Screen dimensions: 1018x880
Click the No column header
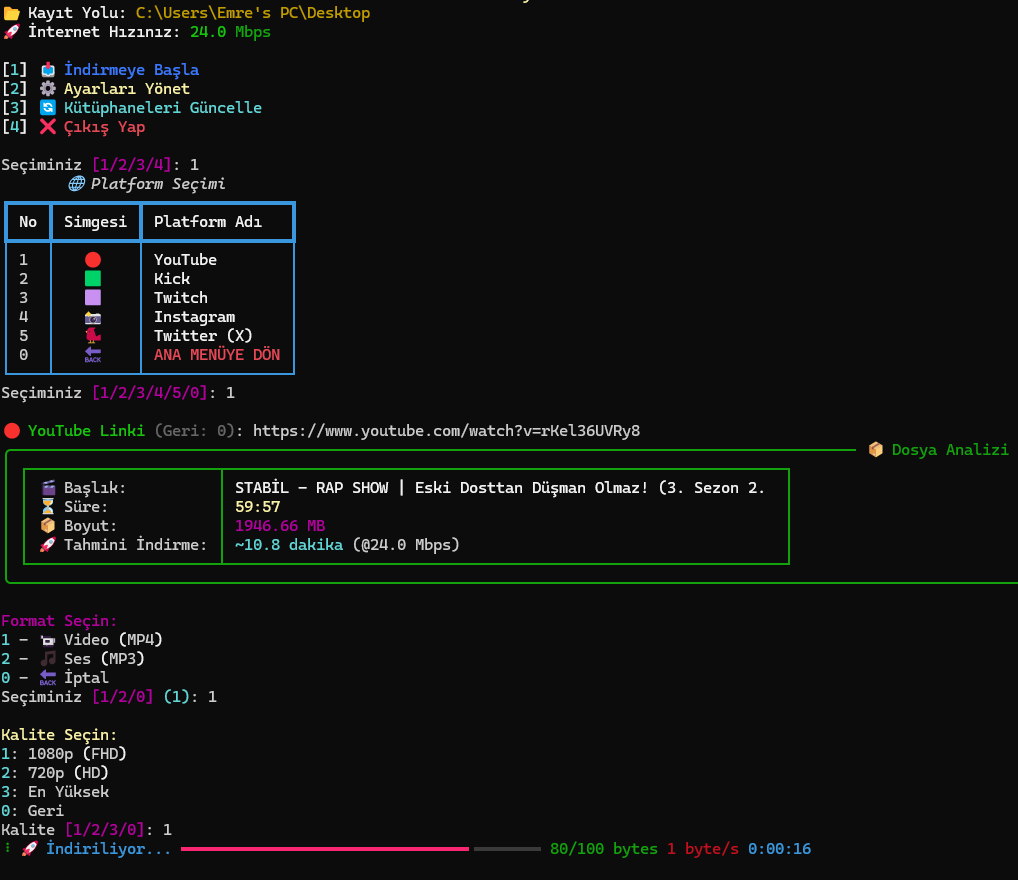(x=28, y=222)
